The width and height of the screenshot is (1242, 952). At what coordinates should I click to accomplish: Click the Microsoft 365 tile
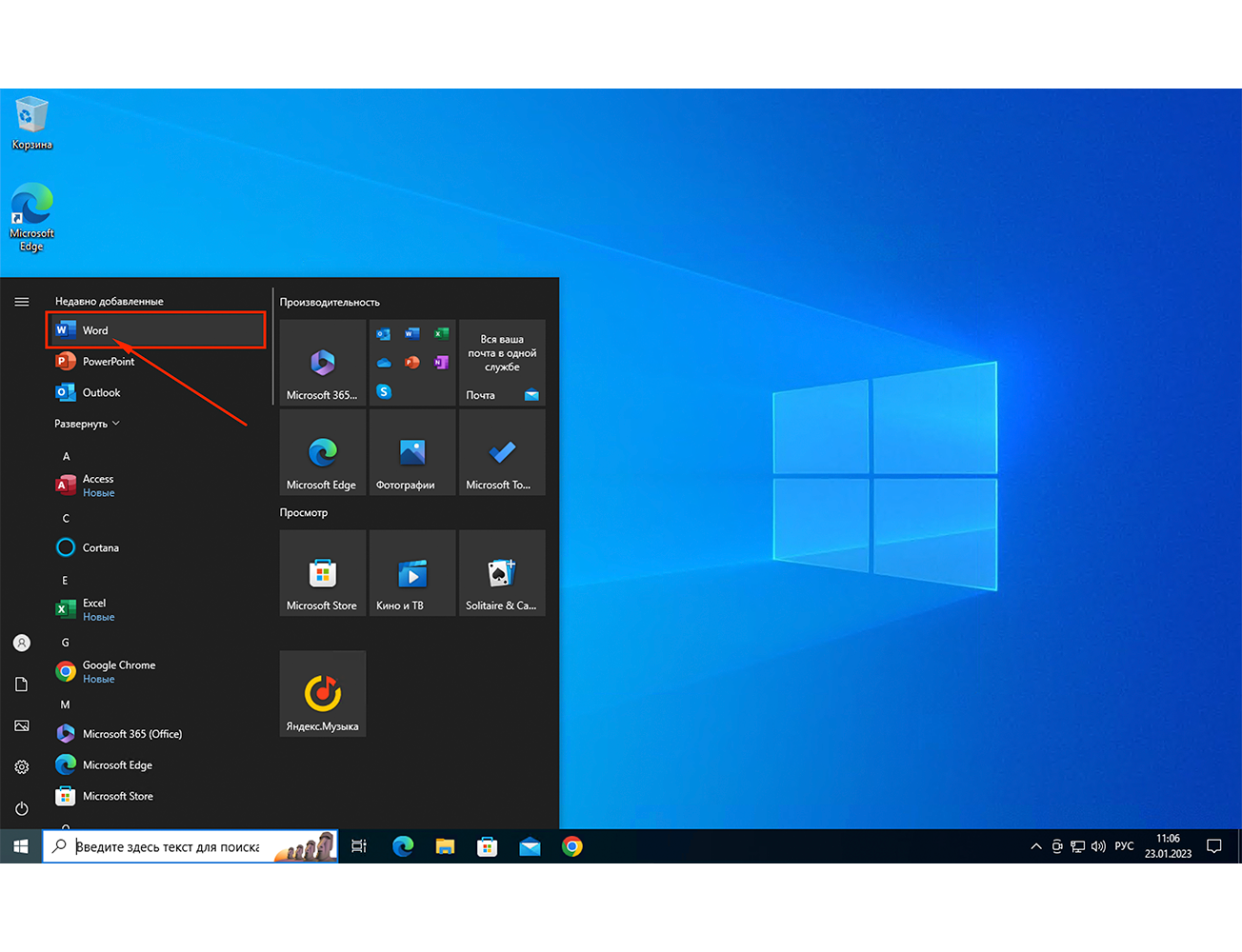pyautogui.click(x=323, y=363)
